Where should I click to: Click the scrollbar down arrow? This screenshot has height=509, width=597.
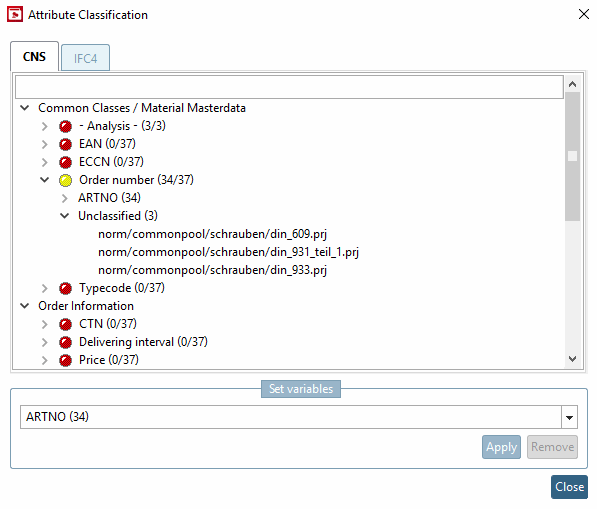pyautogui.click(x=572, y=359)
